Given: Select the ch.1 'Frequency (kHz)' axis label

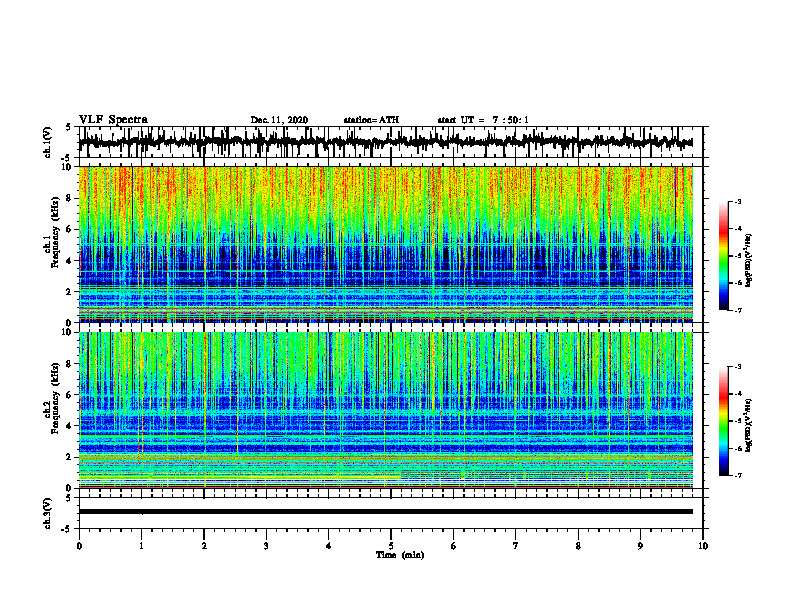Looking at the screenshot, I should pyautogui.click(x=55, y=233).
